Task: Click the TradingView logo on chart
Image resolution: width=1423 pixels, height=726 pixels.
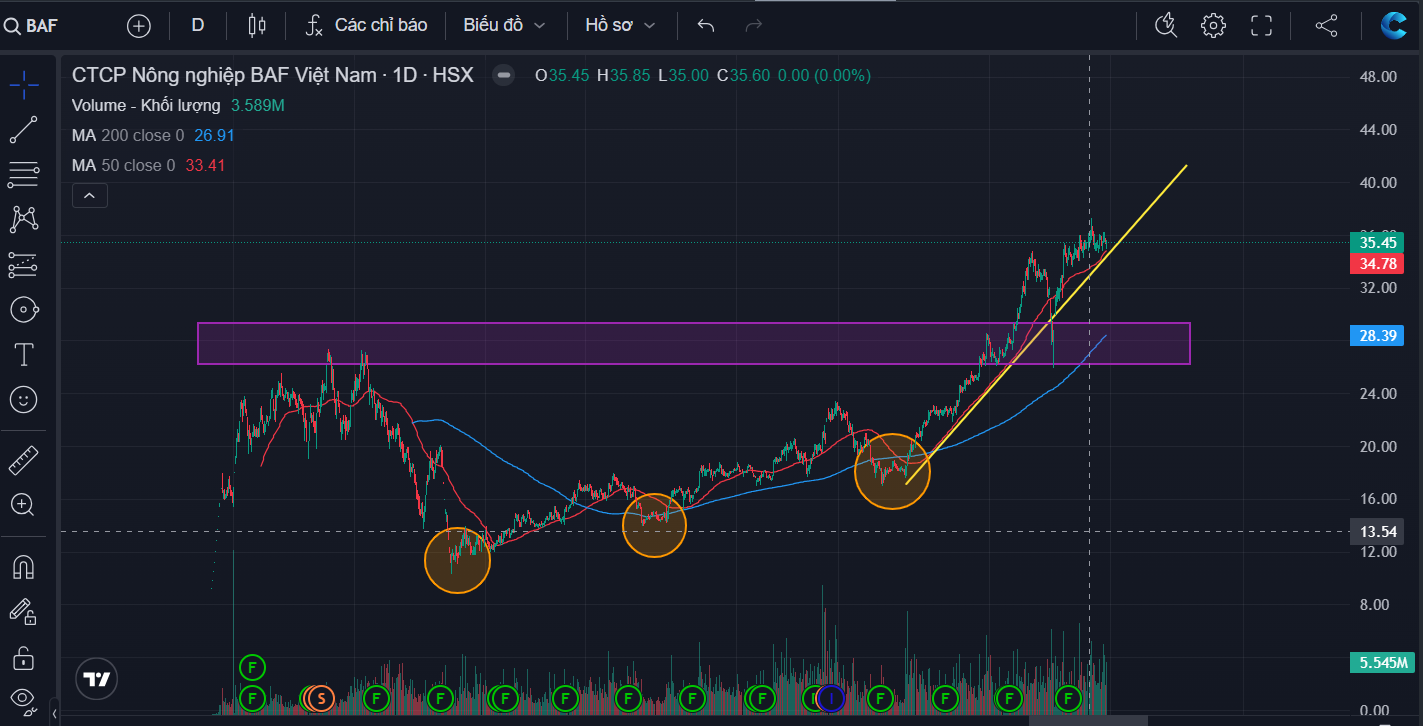Action: pyautogui.click(x=97, y=679)
